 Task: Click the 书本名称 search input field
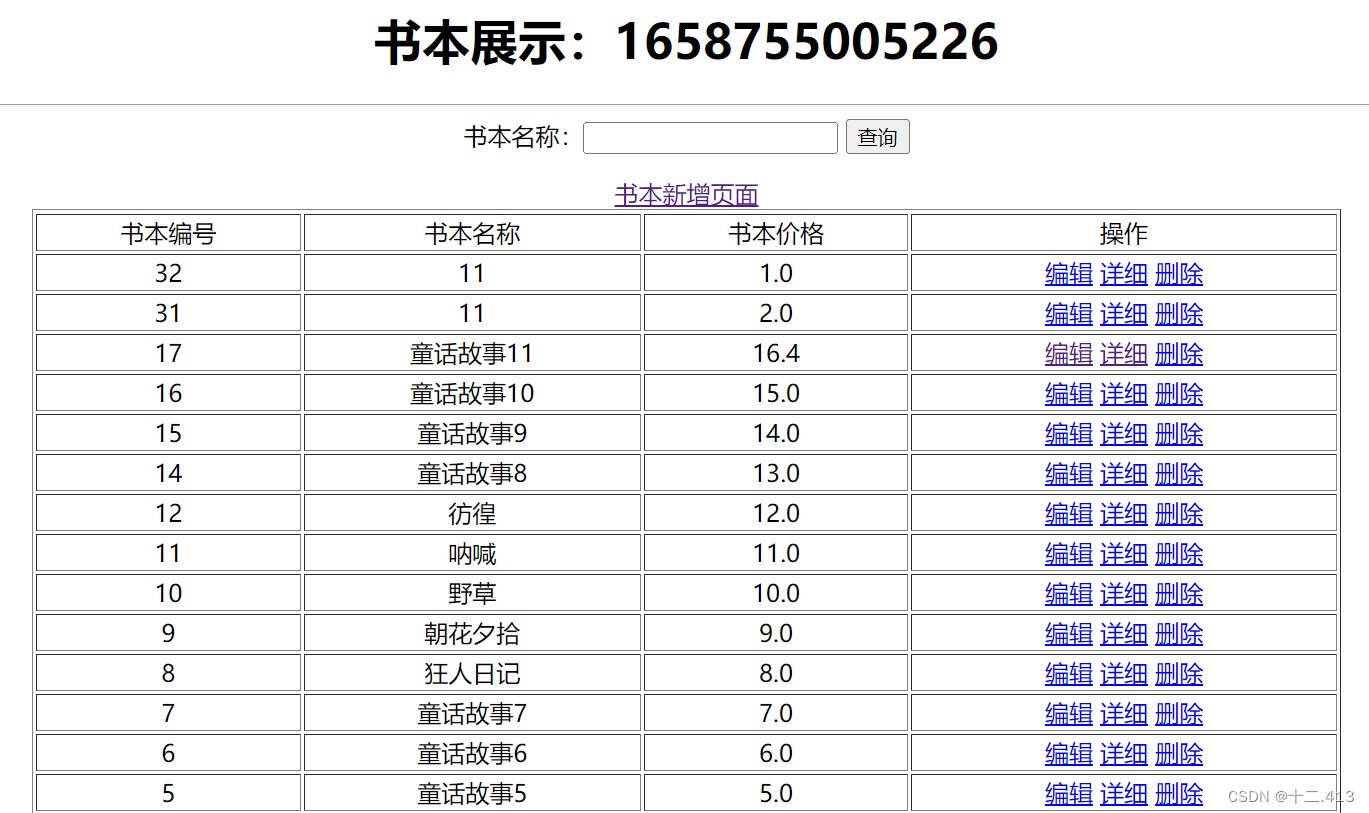pyautogui.click(x=710, y=138)
